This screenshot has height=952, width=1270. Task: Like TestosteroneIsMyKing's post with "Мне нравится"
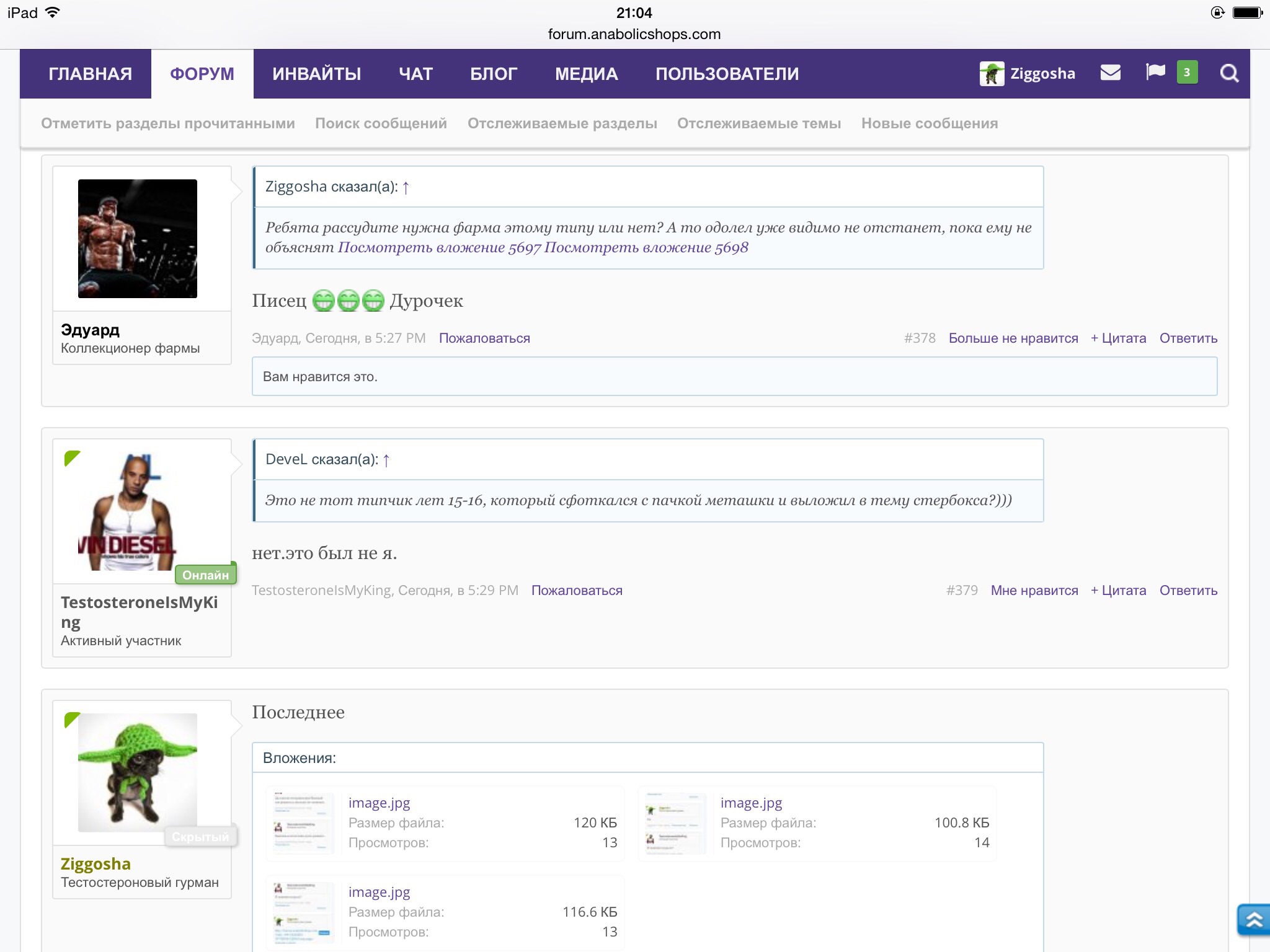pyautogui.click(x=1034, y=591)
